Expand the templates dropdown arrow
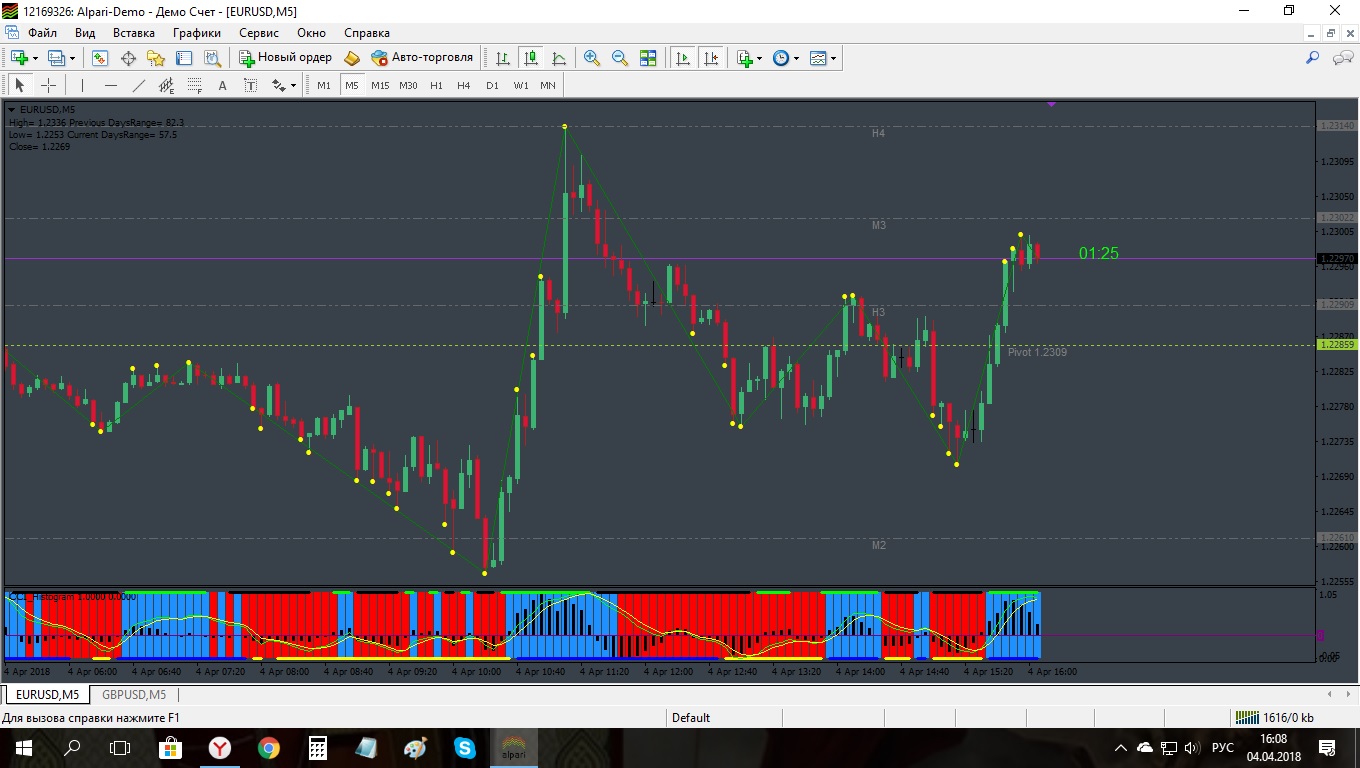This screenshot has width=1360, height=768. pyautogui.click(x=834, y=58)
